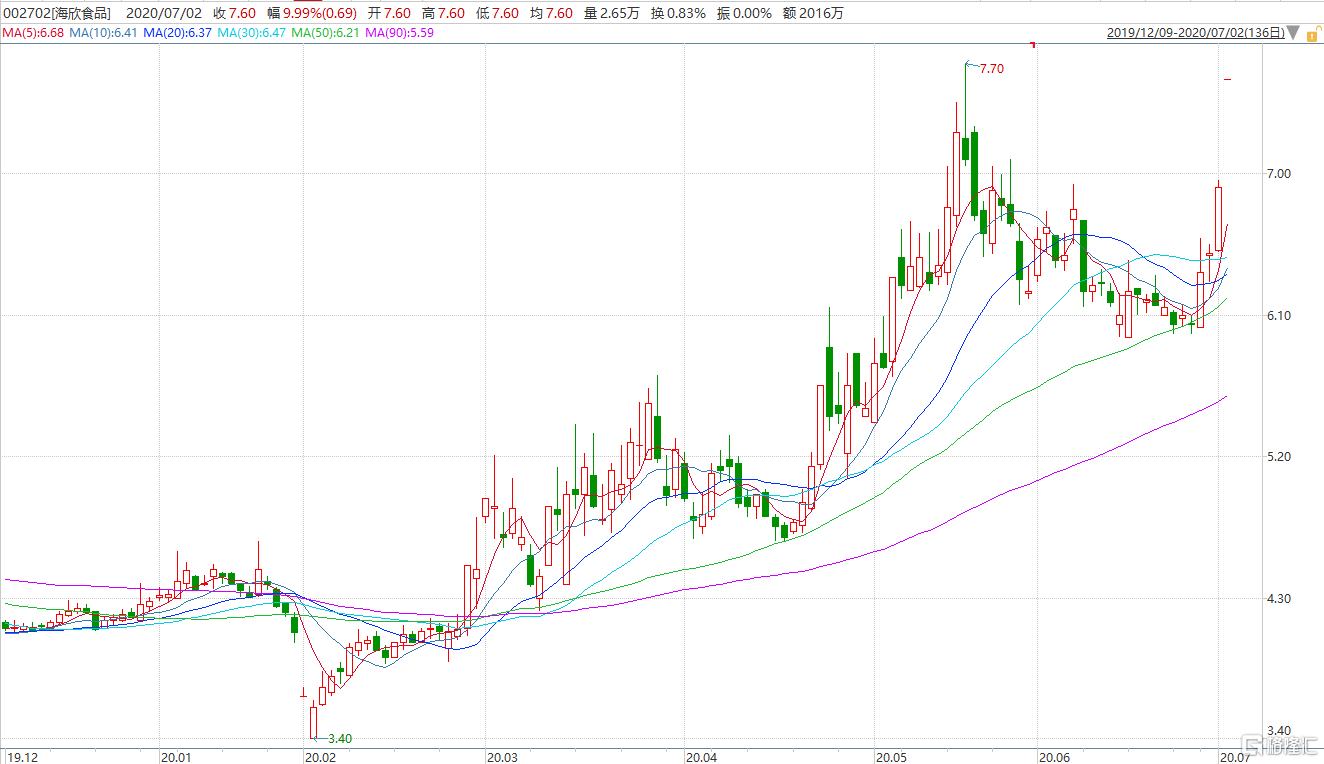Select the MA(50):6.21 indicator label
This screenshot has height=764, width=1324.
click(326, 33)
